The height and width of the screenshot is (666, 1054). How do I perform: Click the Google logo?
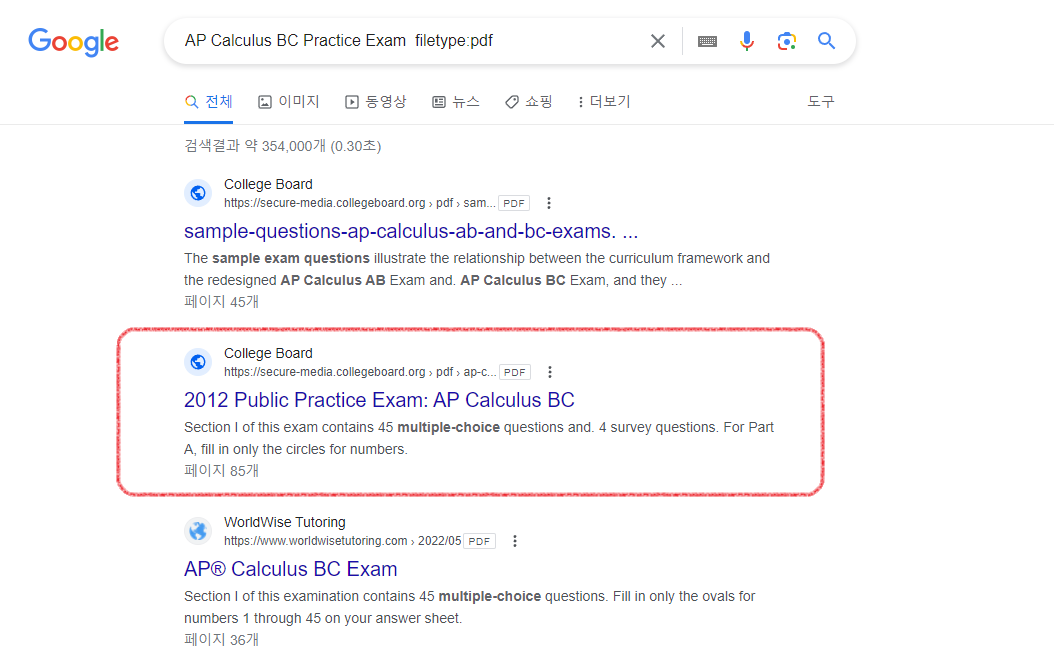click(x=73, y=42)
